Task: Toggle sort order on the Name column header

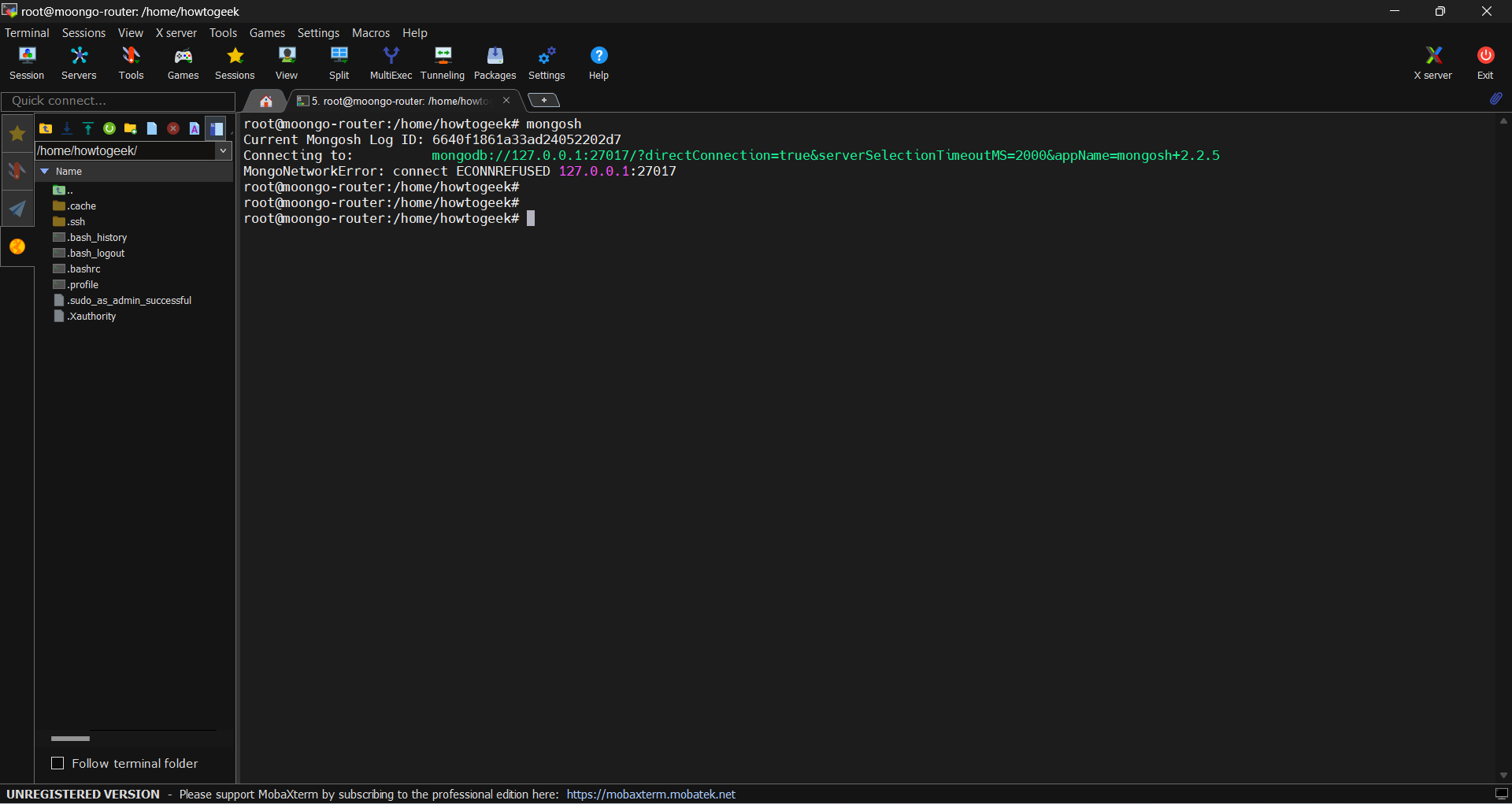Action: click(69, 171)
